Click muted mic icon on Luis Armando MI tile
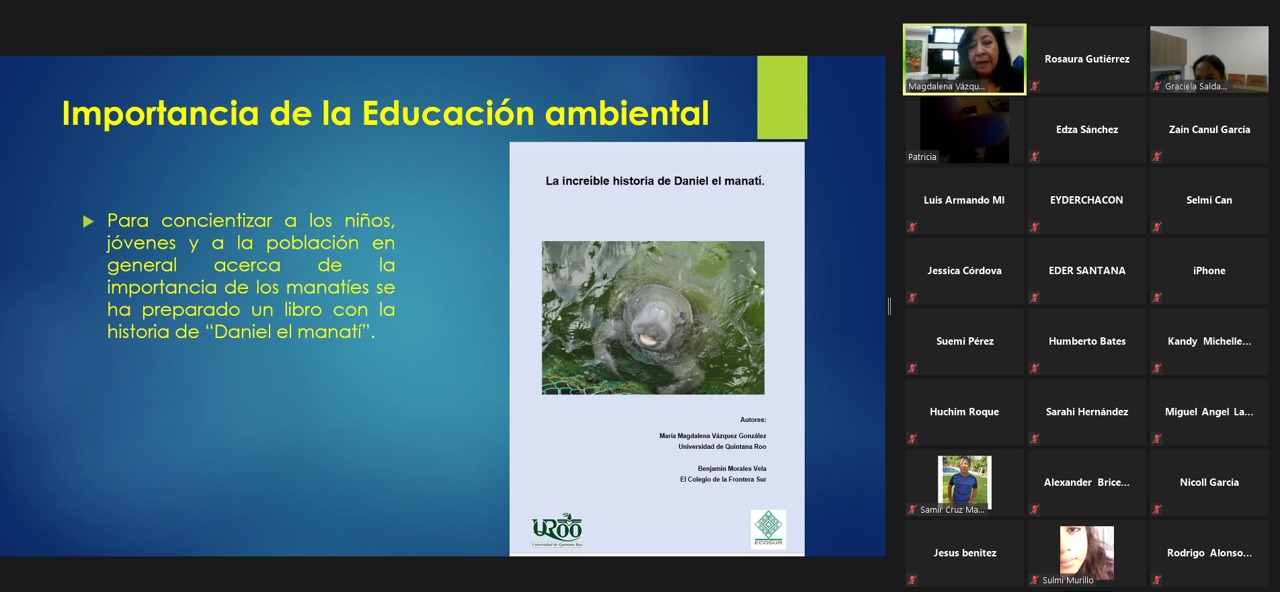The image size is (1280, 592). tap(912, 227)
